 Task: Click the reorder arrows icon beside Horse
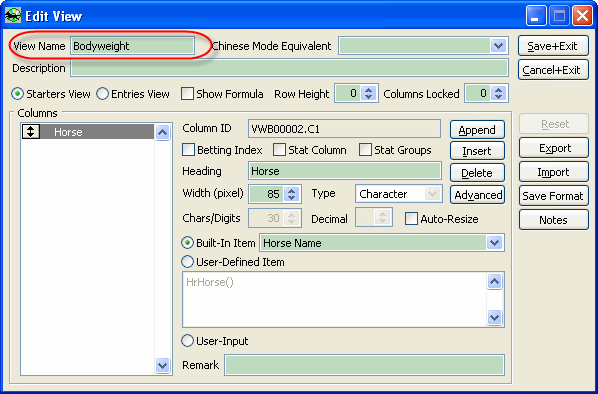pos(31,132)
